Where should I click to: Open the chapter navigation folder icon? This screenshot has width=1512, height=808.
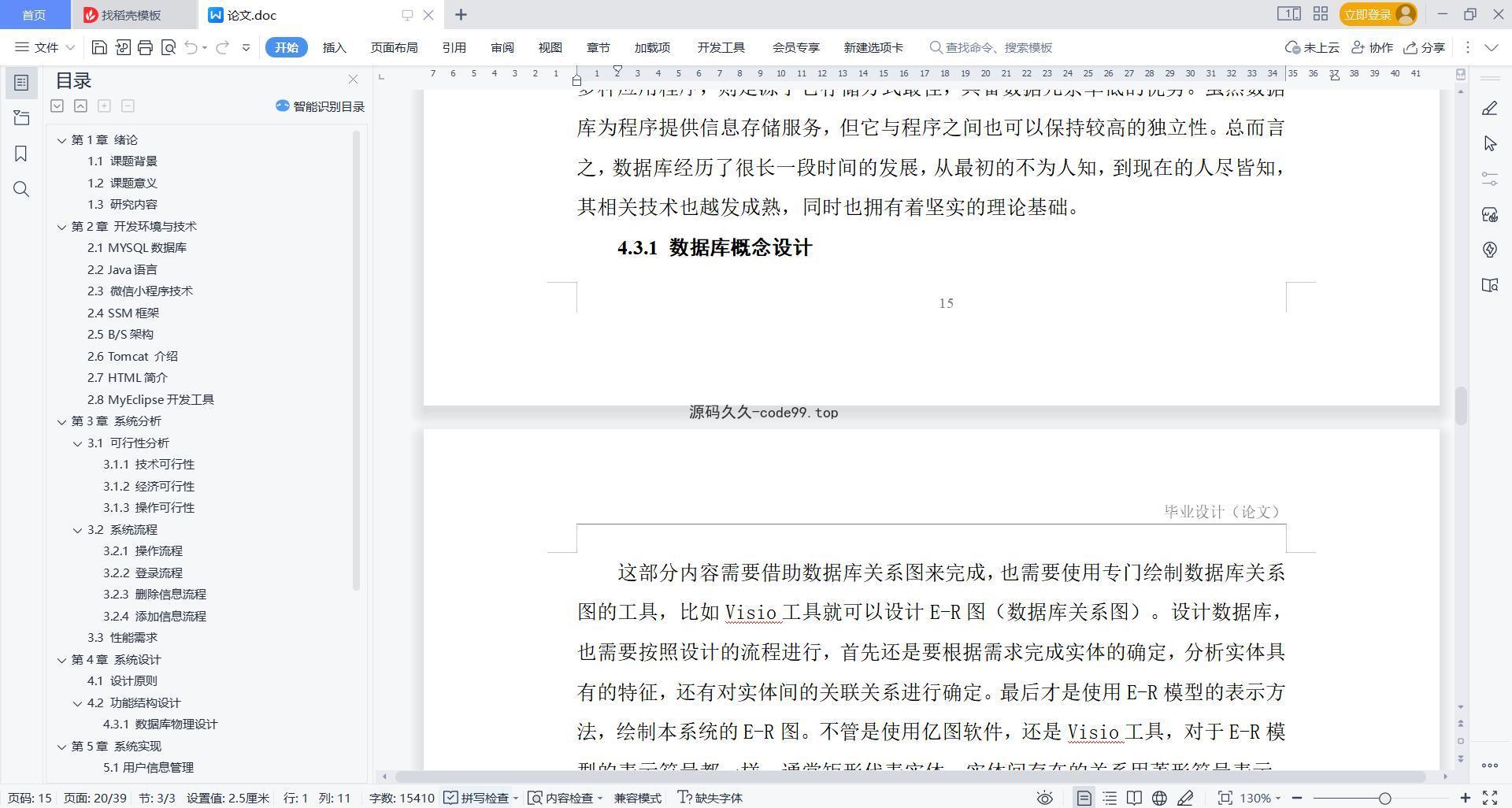(x=21, y=118)
